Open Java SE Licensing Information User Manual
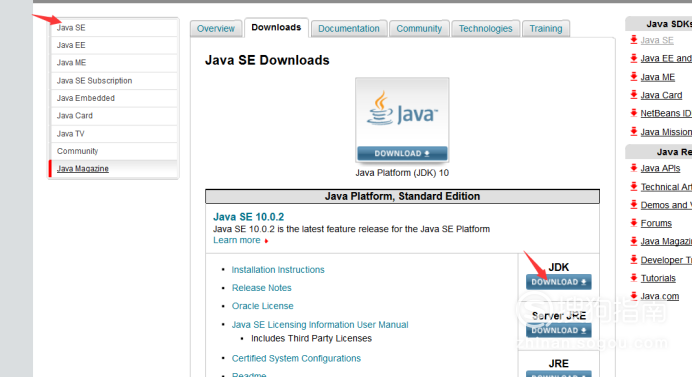 pos(320,325)
